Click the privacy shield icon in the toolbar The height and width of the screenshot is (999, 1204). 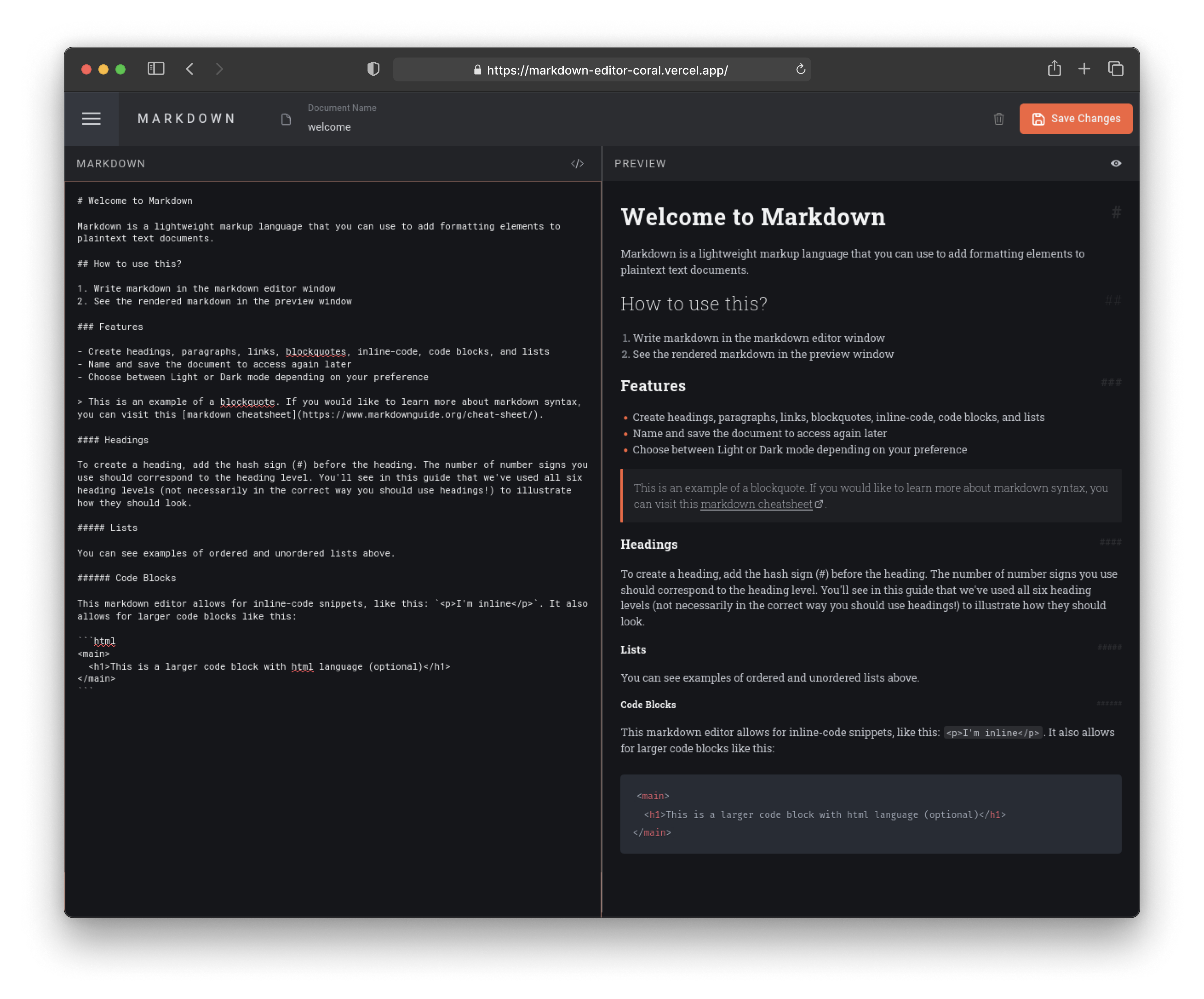click(x=374, y=69)
